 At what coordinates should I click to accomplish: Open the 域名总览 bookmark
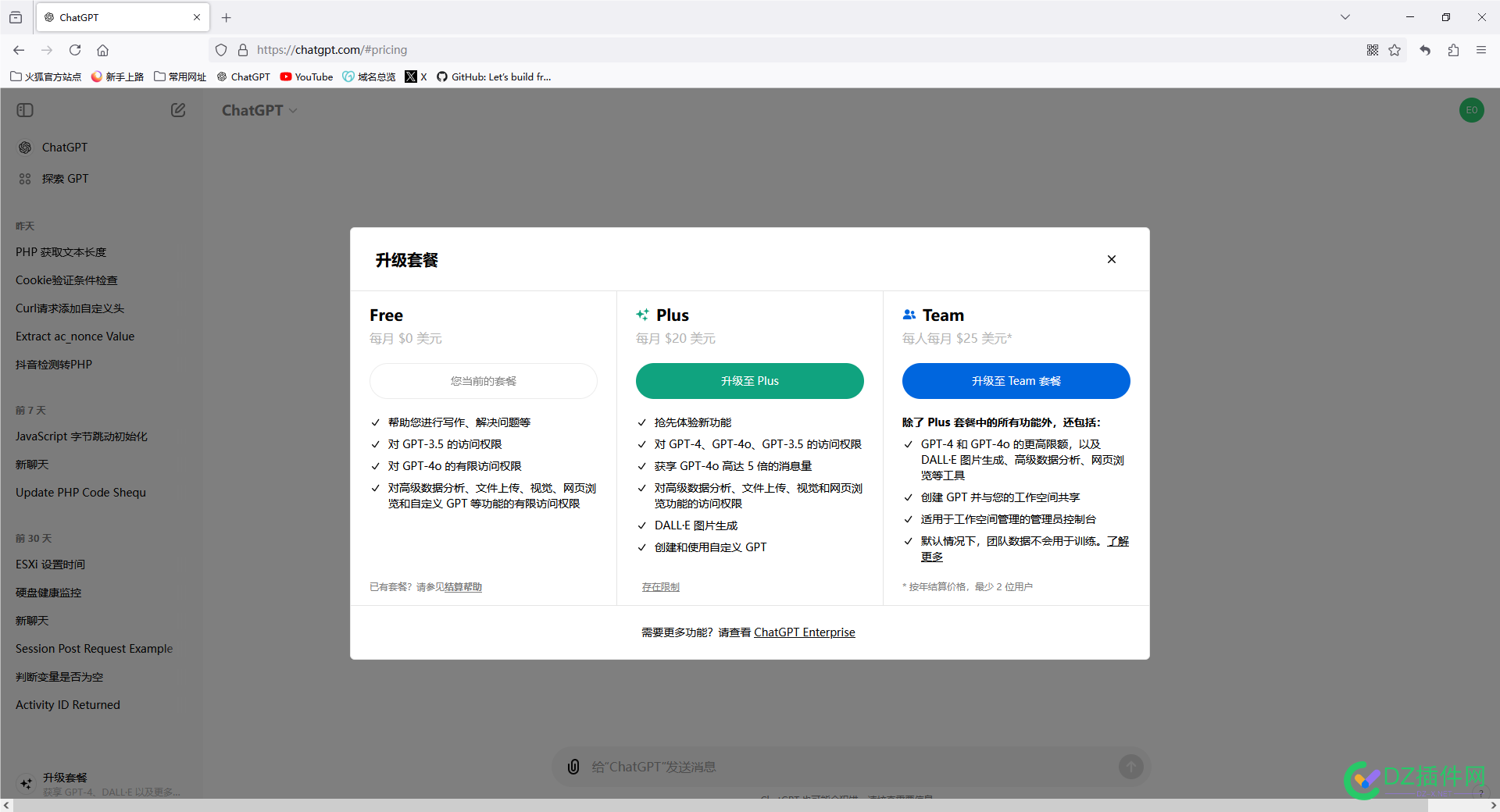[370, 77]
